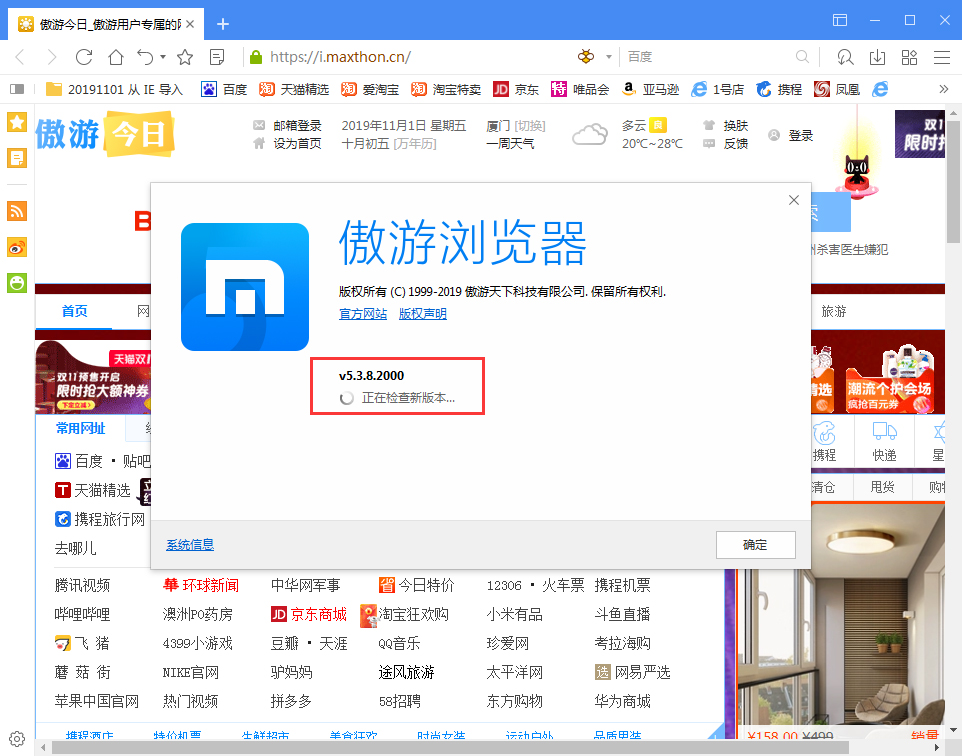
Task: Open the skin center smiley sidebar icon
Action: point(16,283)
